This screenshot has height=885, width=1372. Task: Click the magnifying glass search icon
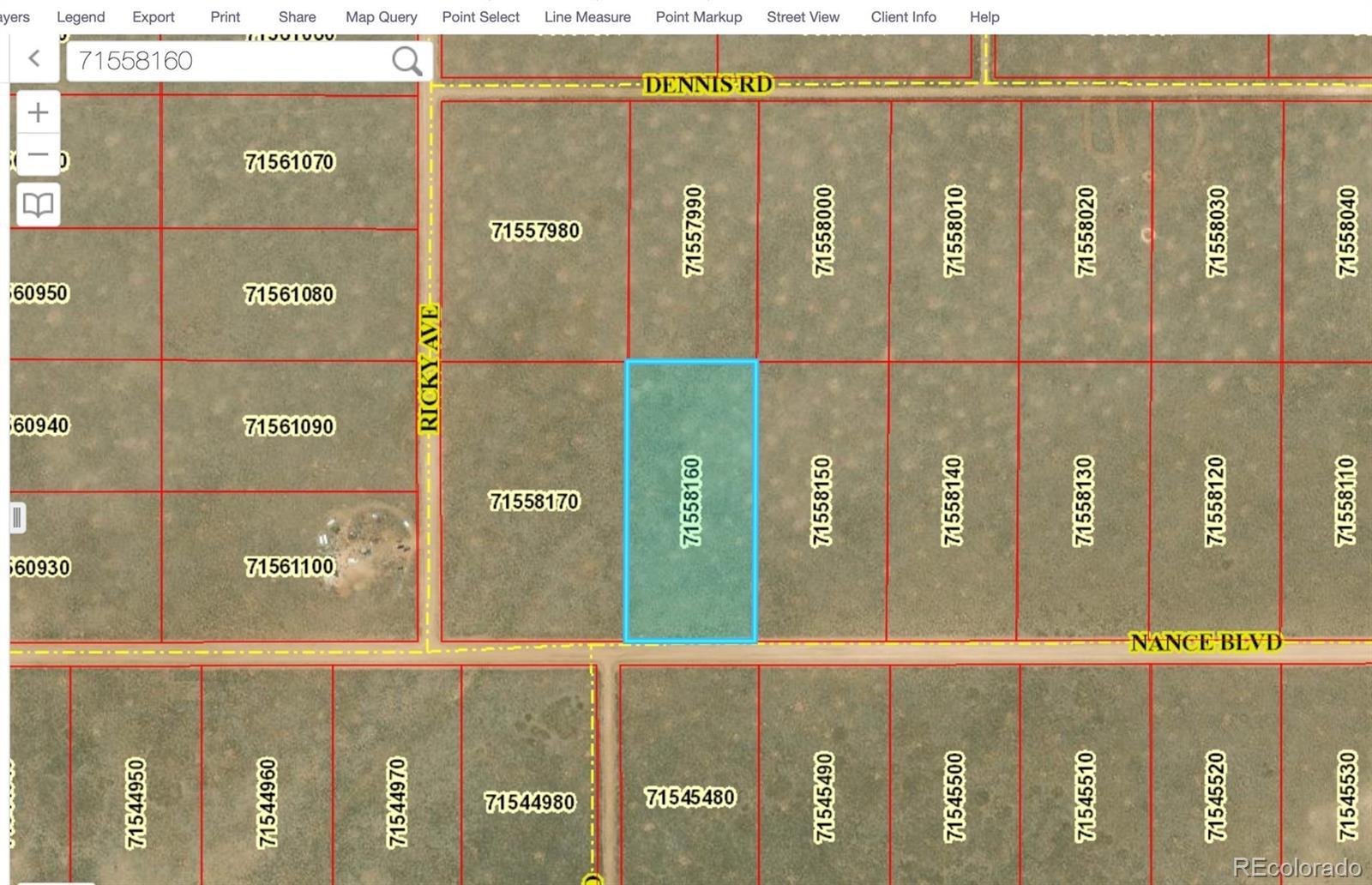pos(406,61)
